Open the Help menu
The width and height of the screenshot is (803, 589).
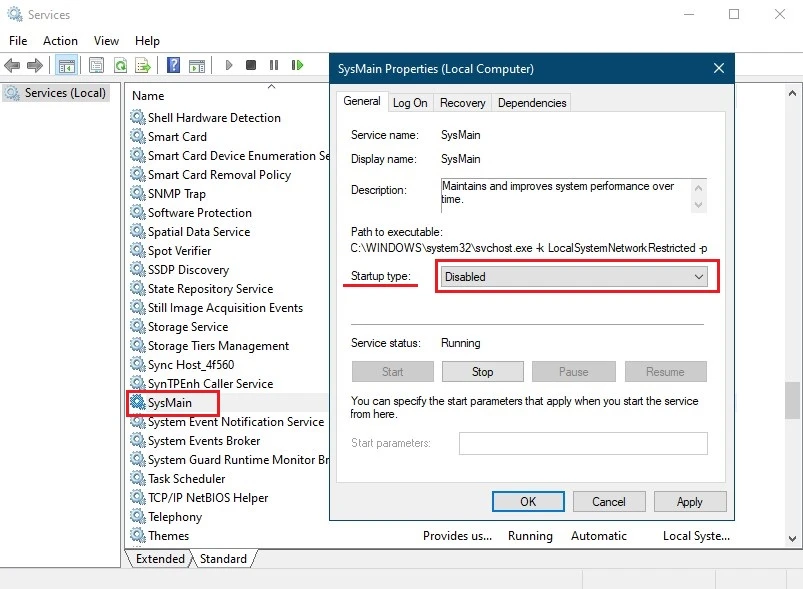147,41
